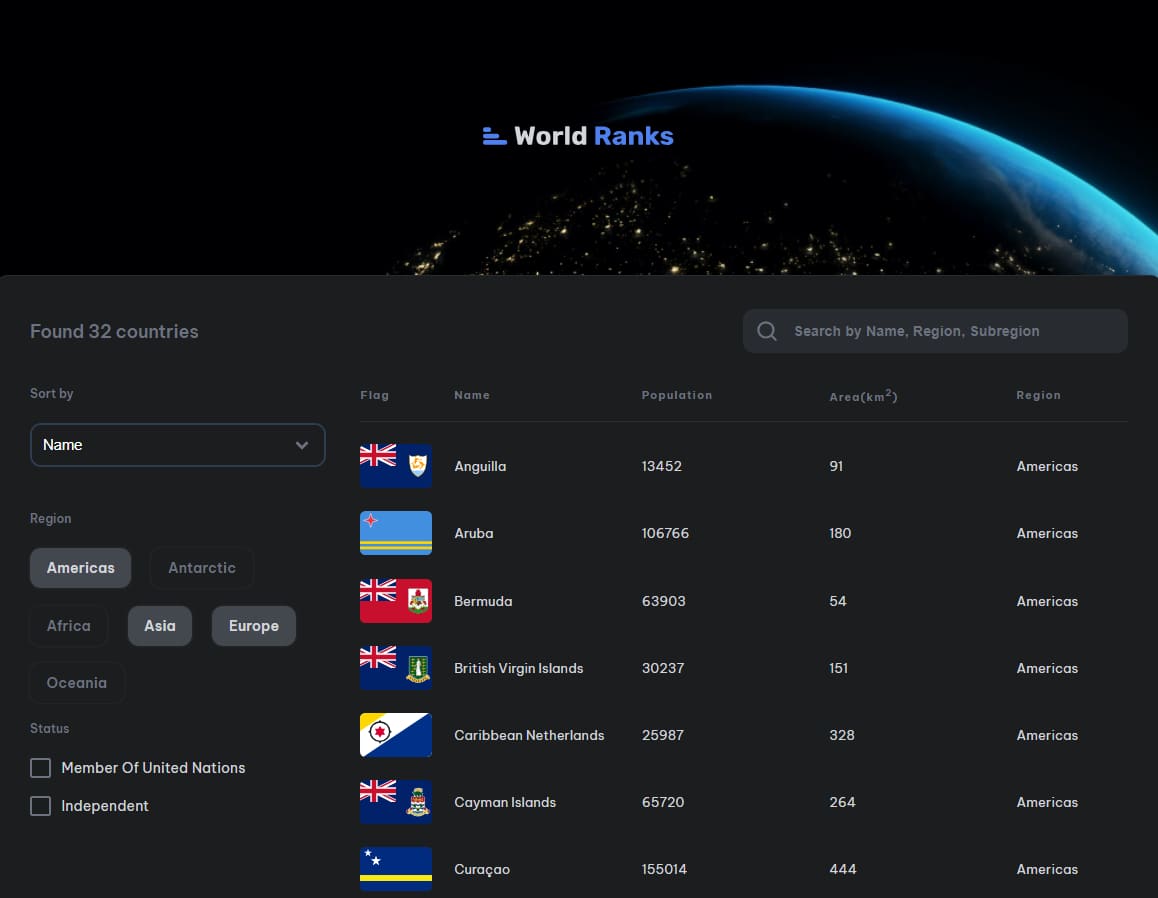This screenshot has height=898, width=1158.
Task: Click the Aruba flag thumbnail
Action: pos(395,533)
